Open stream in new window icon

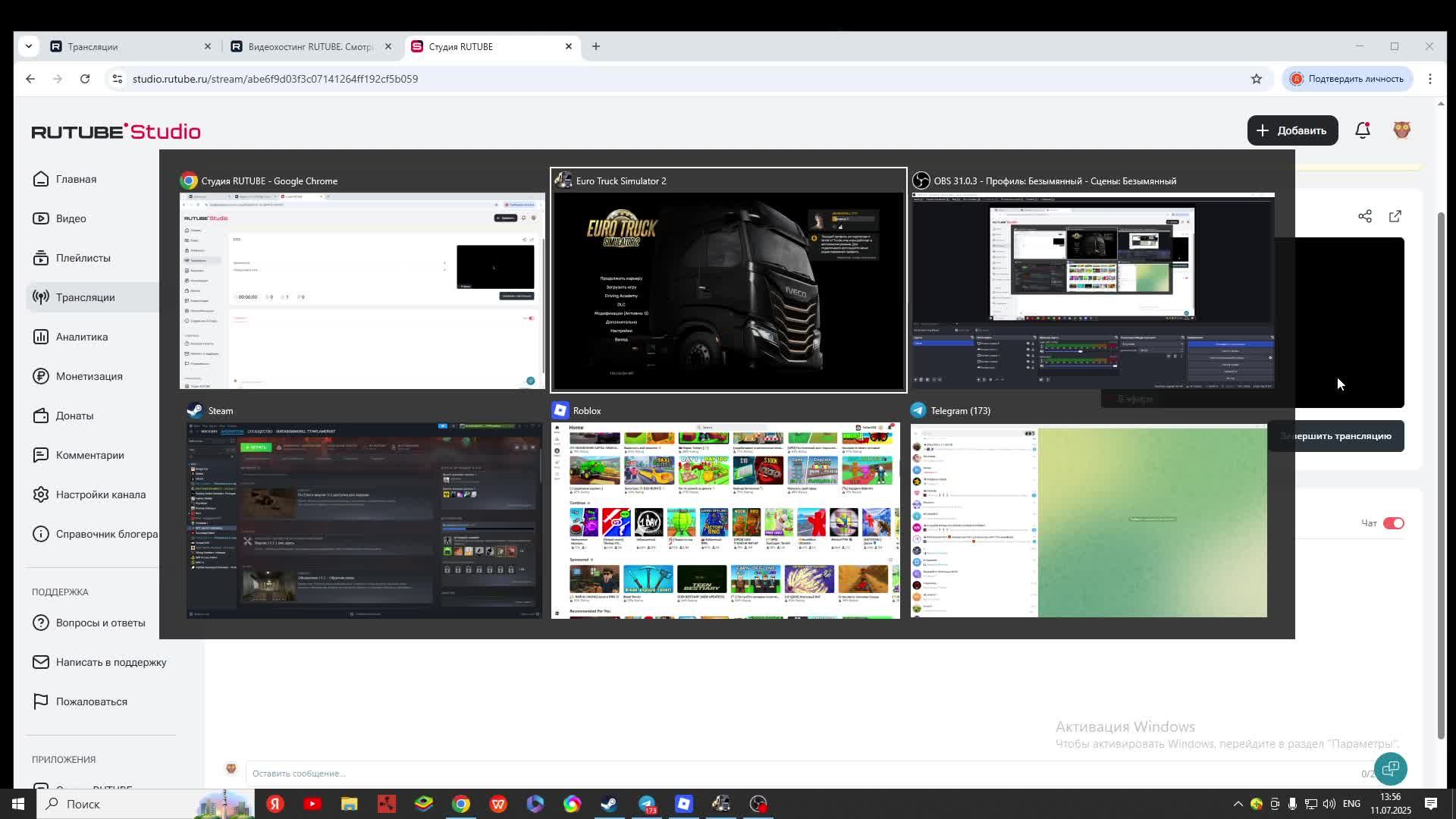tap(1395, 217)
